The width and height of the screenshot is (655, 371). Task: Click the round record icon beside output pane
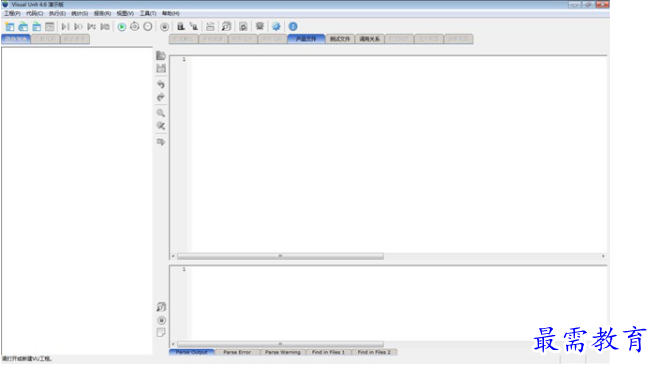[161, 320]
